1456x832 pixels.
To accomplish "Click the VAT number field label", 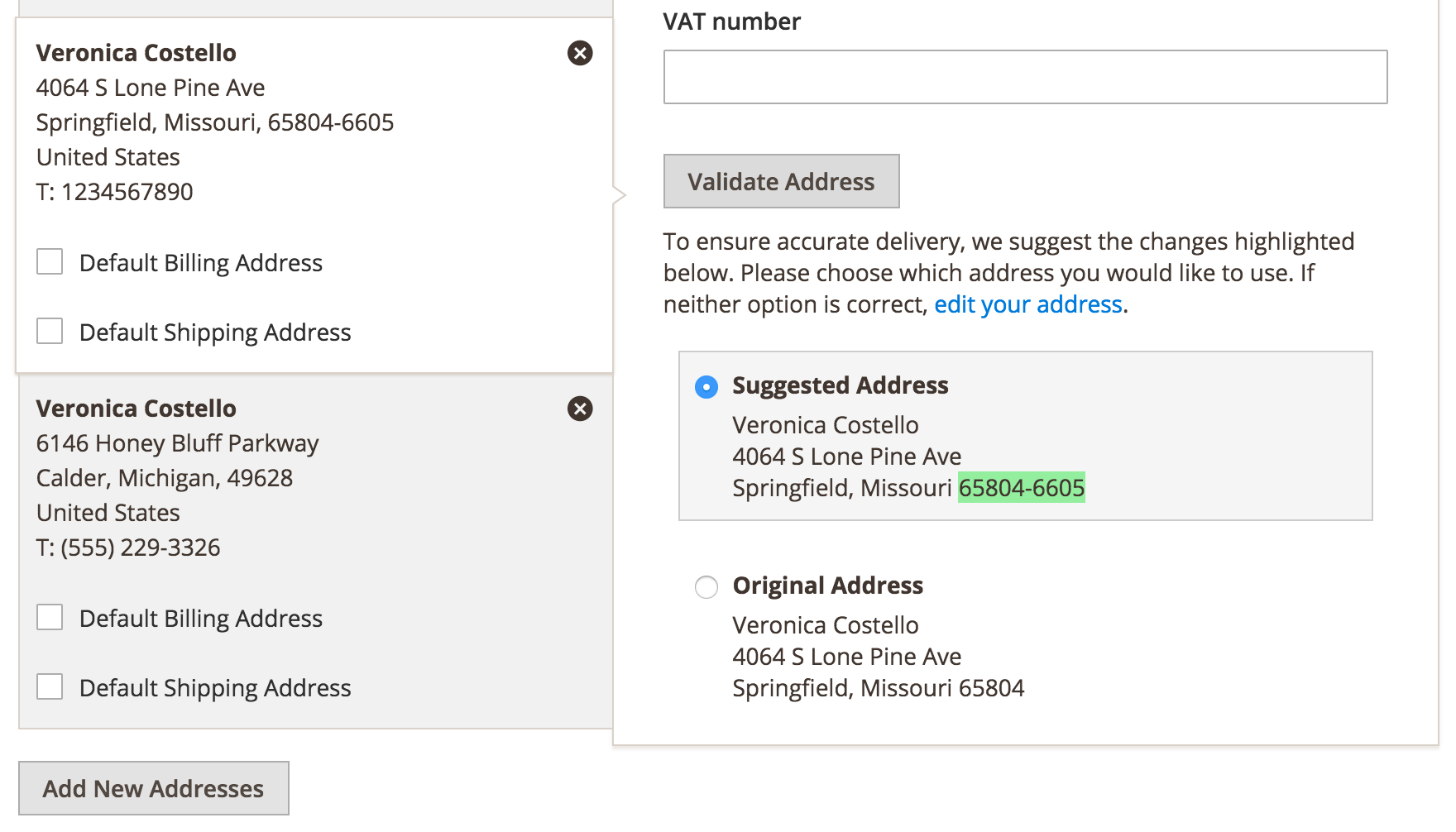I will [x=731, y=22].
